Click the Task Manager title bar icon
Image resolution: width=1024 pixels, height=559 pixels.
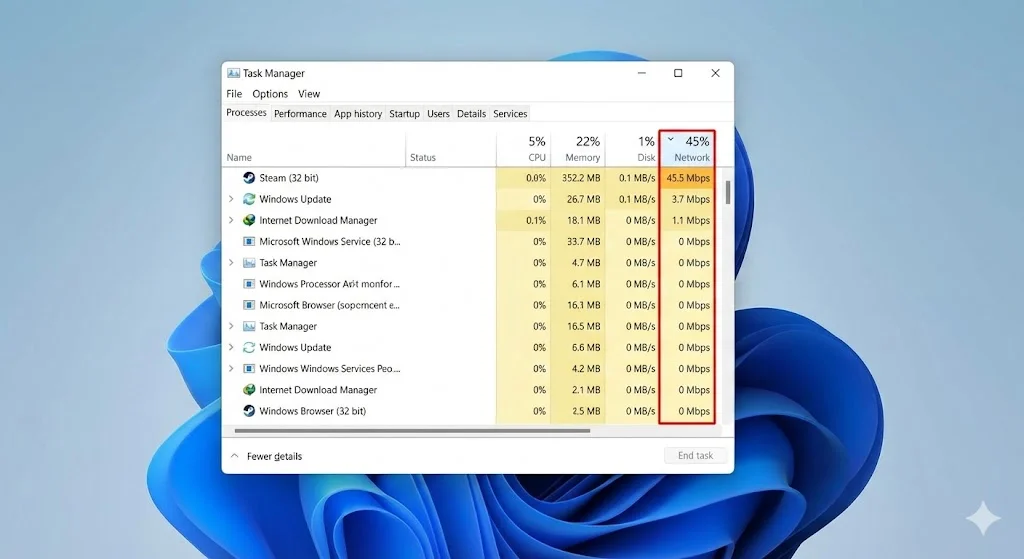point(233,73)
